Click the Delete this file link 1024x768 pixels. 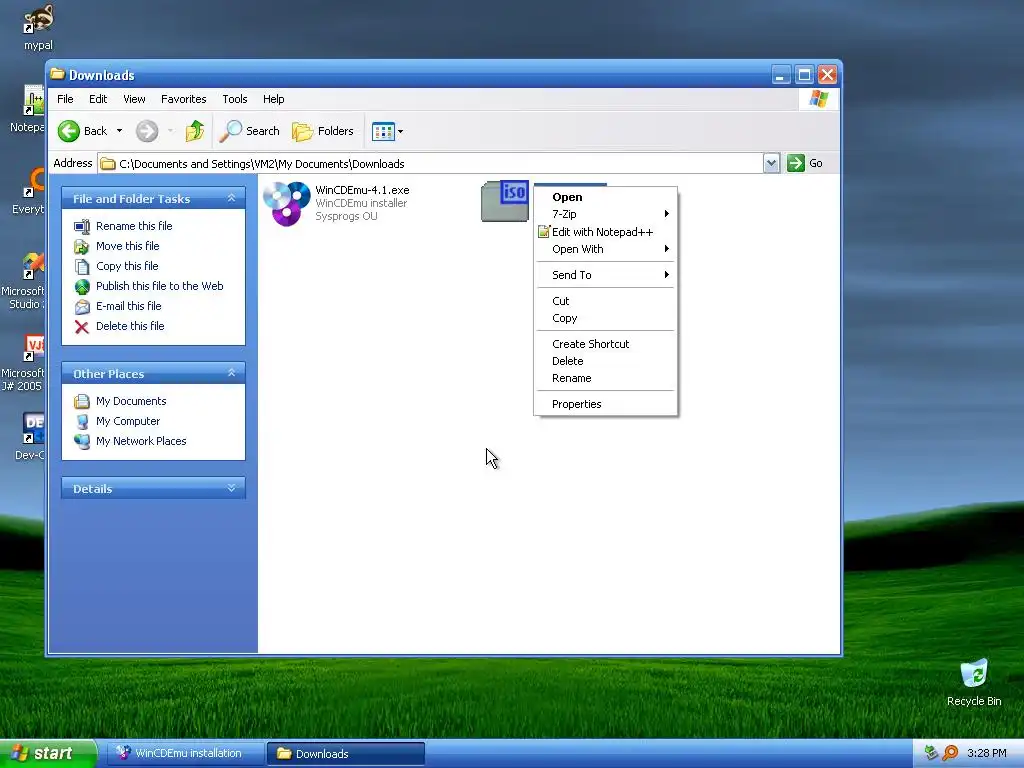(x=130, y=326)
